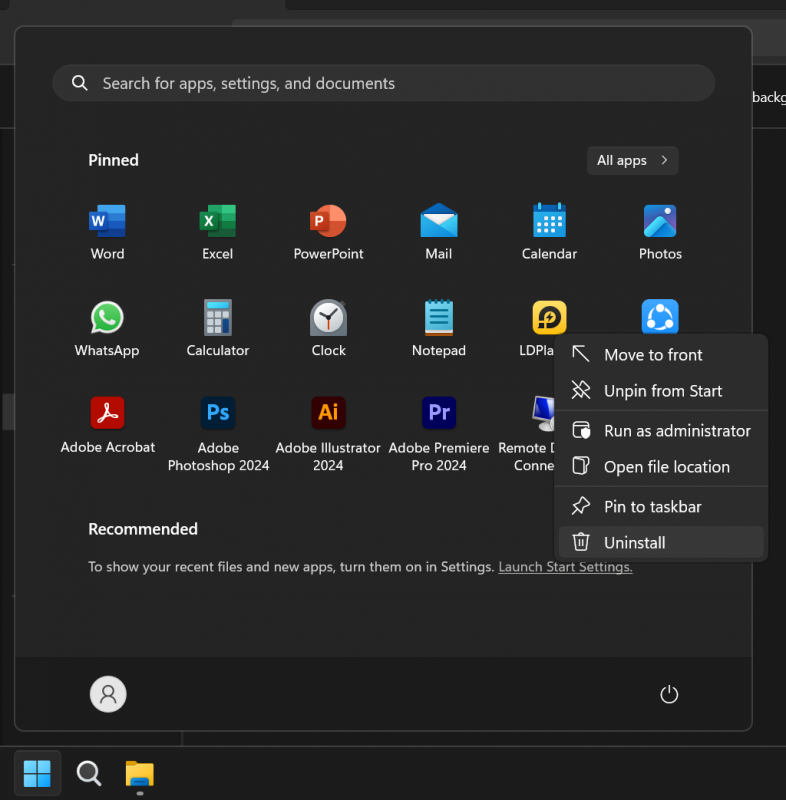This screenshot has width=786, height=800.
Task: Open the user account profile menu
Action: pos(108,694)
